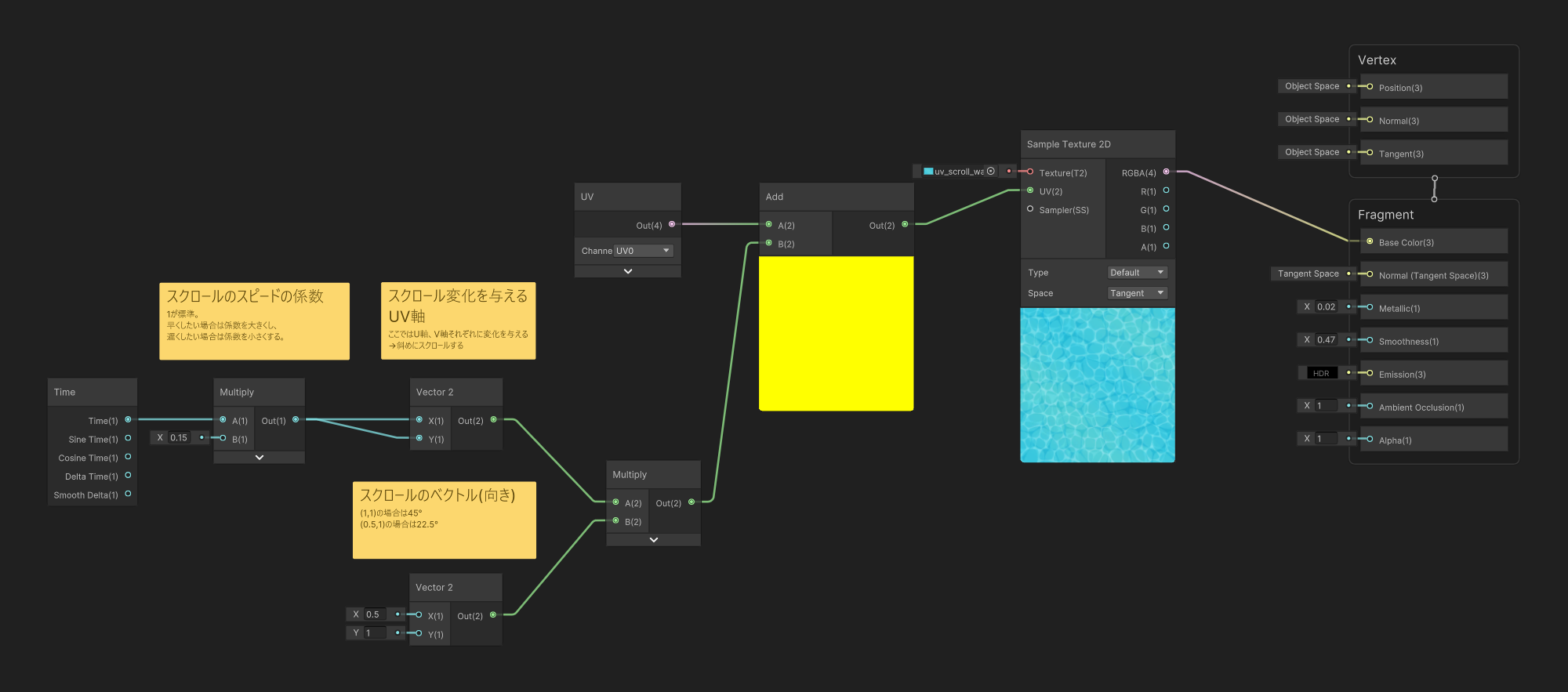The image size is (1568, 692).
Task: Click the lower Multiply node Out(2) port
Action: click(691, 502)
